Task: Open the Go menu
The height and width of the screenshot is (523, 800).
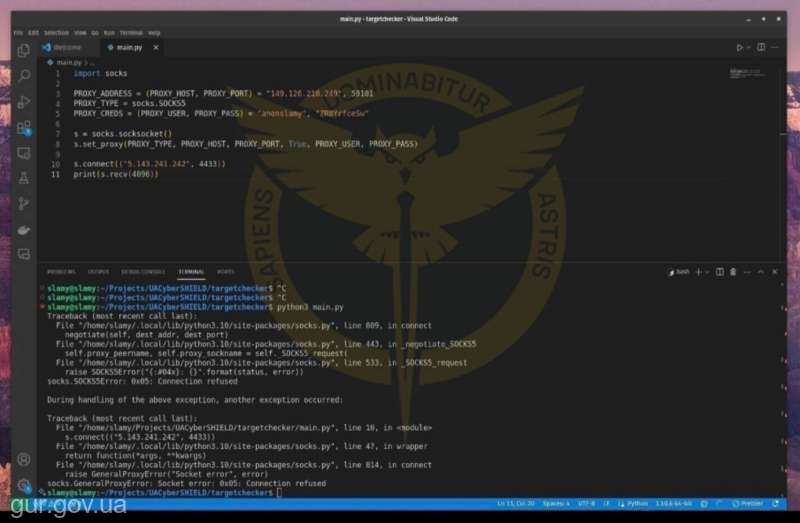Action: pos(95,33)
